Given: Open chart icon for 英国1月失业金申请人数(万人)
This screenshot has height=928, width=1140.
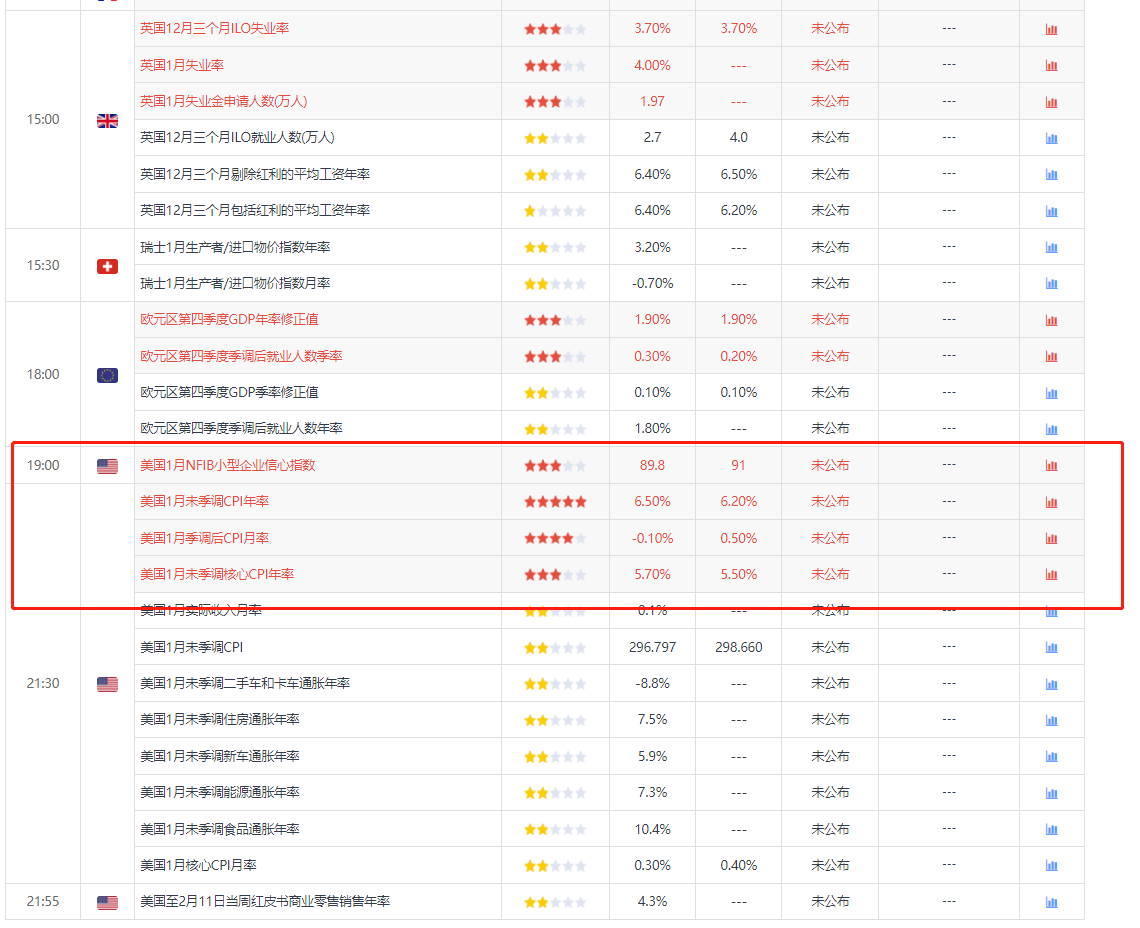Looking at the screenshot, I should tap(1051, 102).
